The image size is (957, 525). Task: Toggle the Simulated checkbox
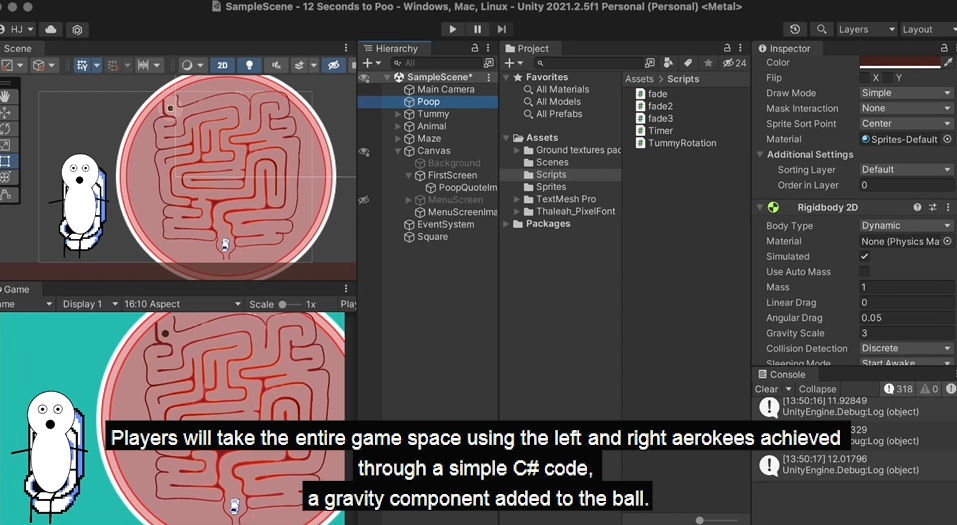click(864, 256)
